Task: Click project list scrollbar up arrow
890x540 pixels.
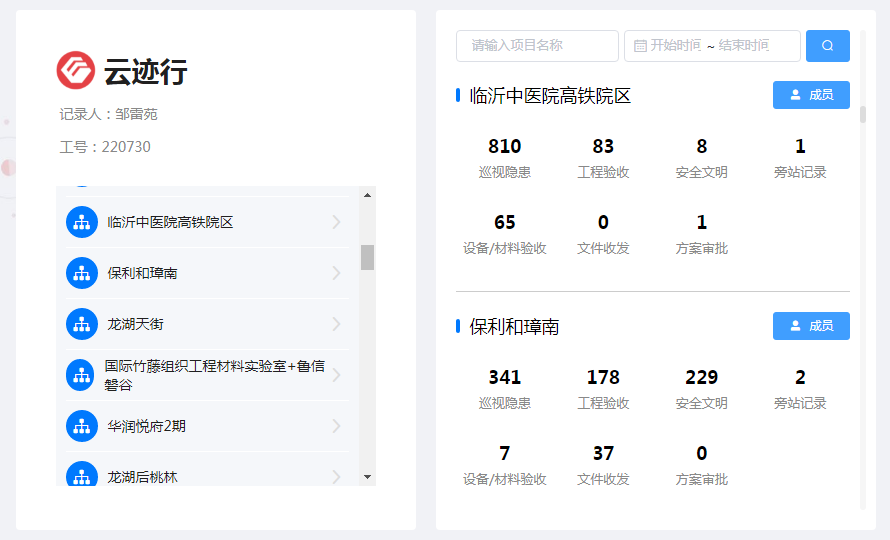Action: click(x=367, y=195)
